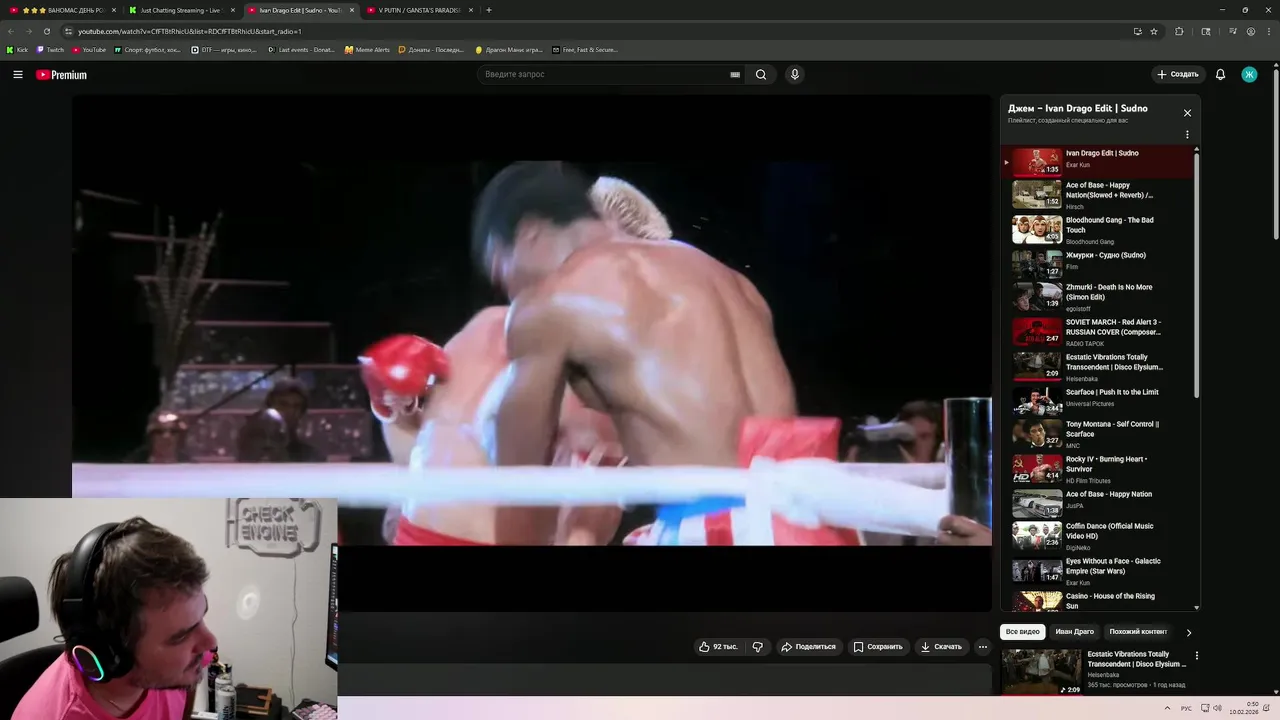
Task: Go back in the browser
Action: coord(11,31)
